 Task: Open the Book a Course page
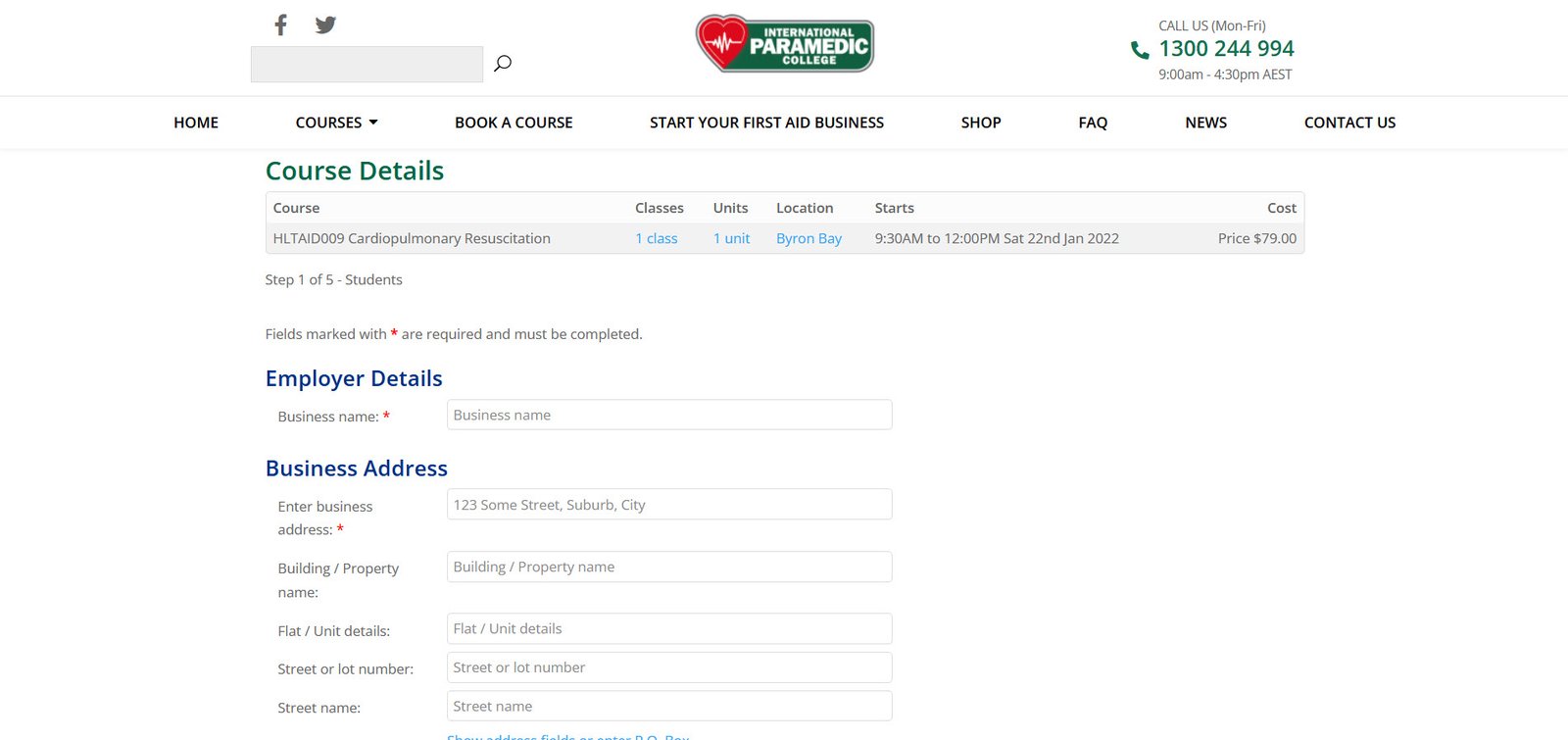tap(514, 123)
